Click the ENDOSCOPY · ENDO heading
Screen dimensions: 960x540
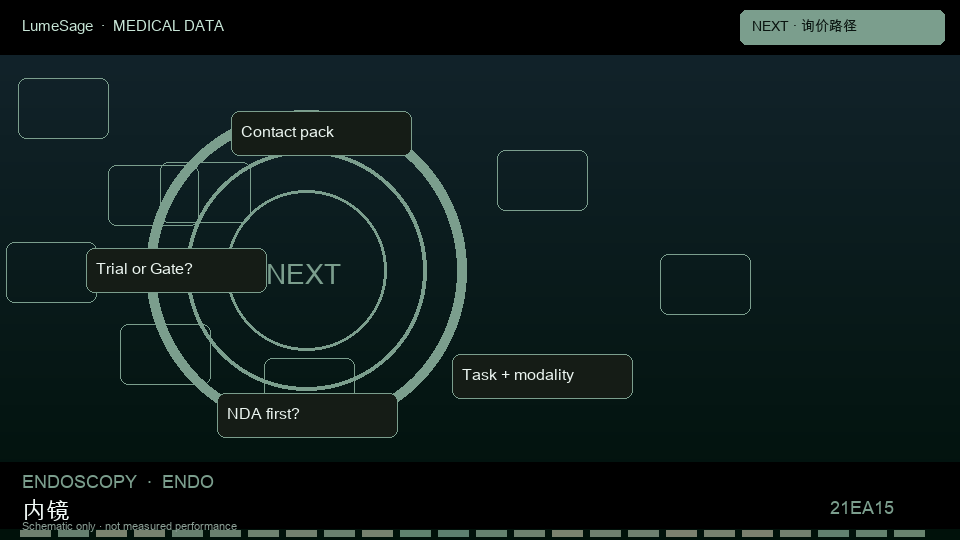coord(118,482)
